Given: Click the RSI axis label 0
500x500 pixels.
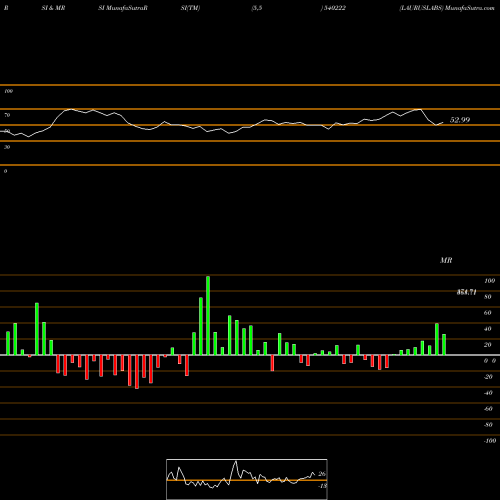Looking at the screenshot, I should [x=5, y=171].
